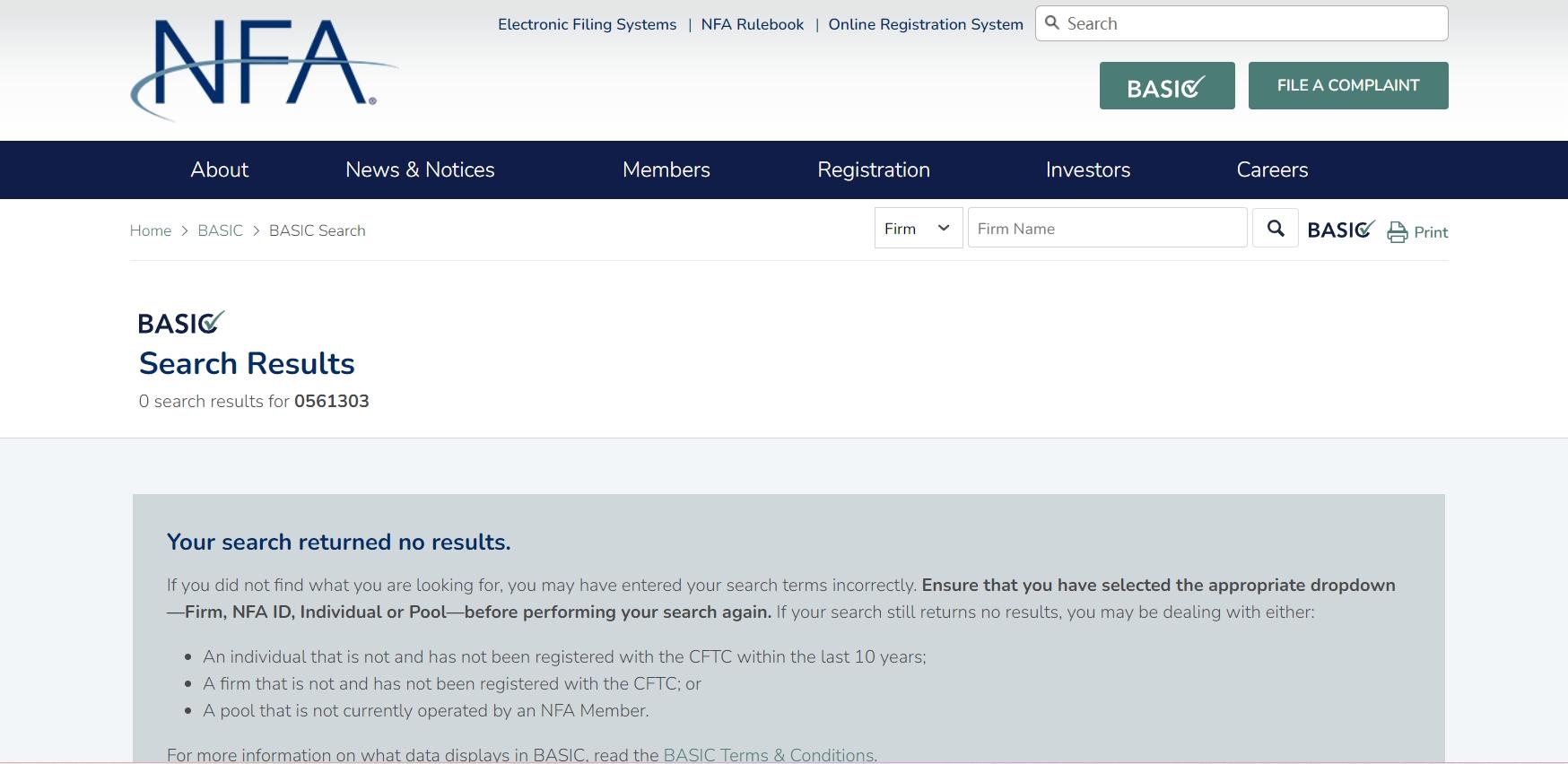This screenshot has width=1568, height=764.
Task: Click the NFA logo
Action: click(265, 70)
